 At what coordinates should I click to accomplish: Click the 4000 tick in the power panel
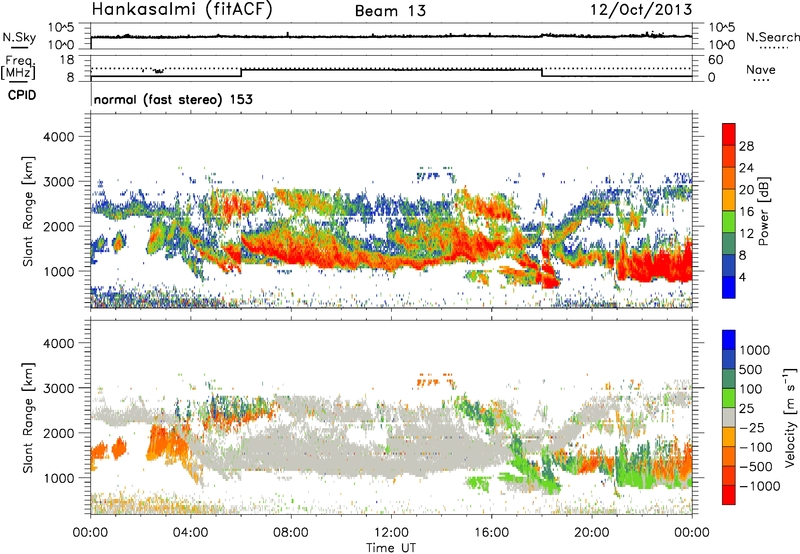click(x=59, y=137)
